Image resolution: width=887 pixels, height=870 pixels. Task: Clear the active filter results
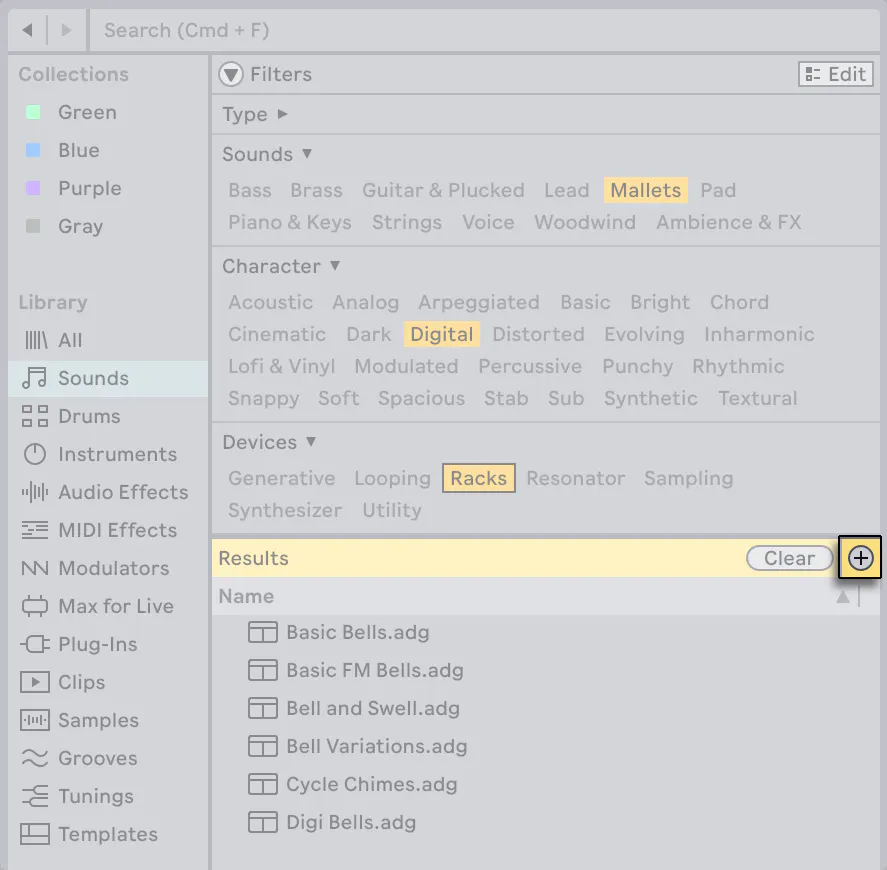click(790, 558)
